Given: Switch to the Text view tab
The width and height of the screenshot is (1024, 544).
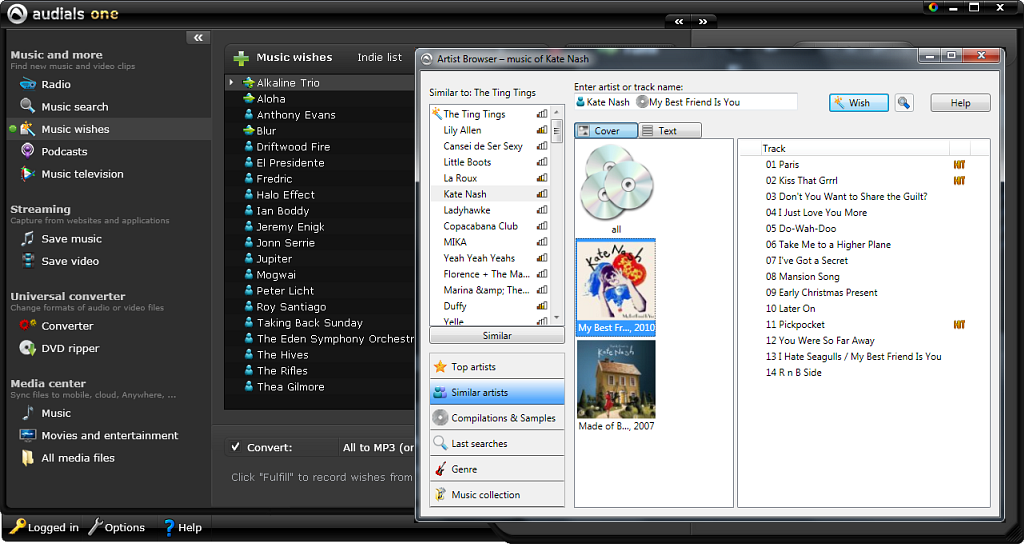Looking at the screenshot, I should 670,131.
